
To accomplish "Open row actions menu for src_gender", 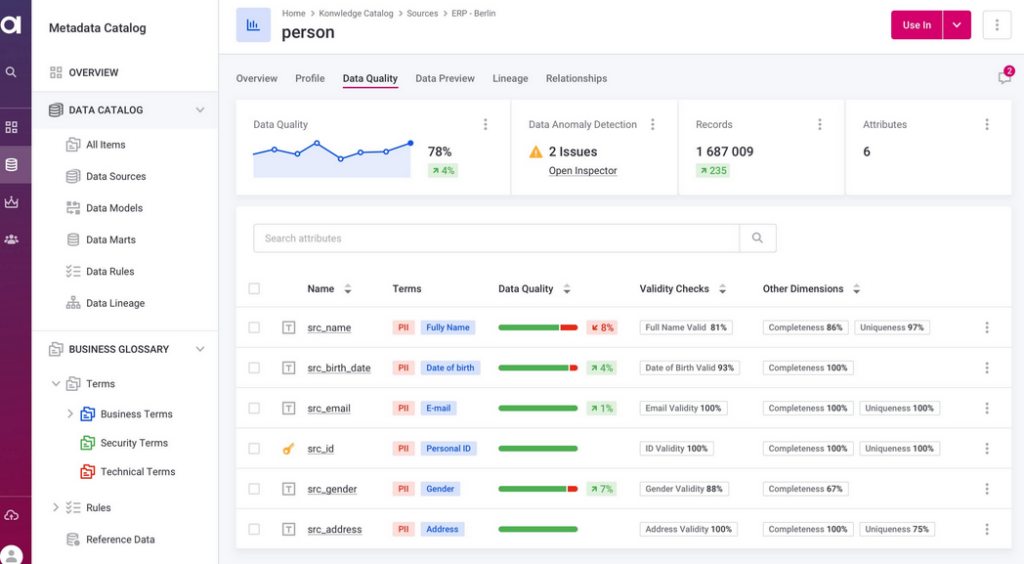I will pyautogui.click(x=987, y=489).
